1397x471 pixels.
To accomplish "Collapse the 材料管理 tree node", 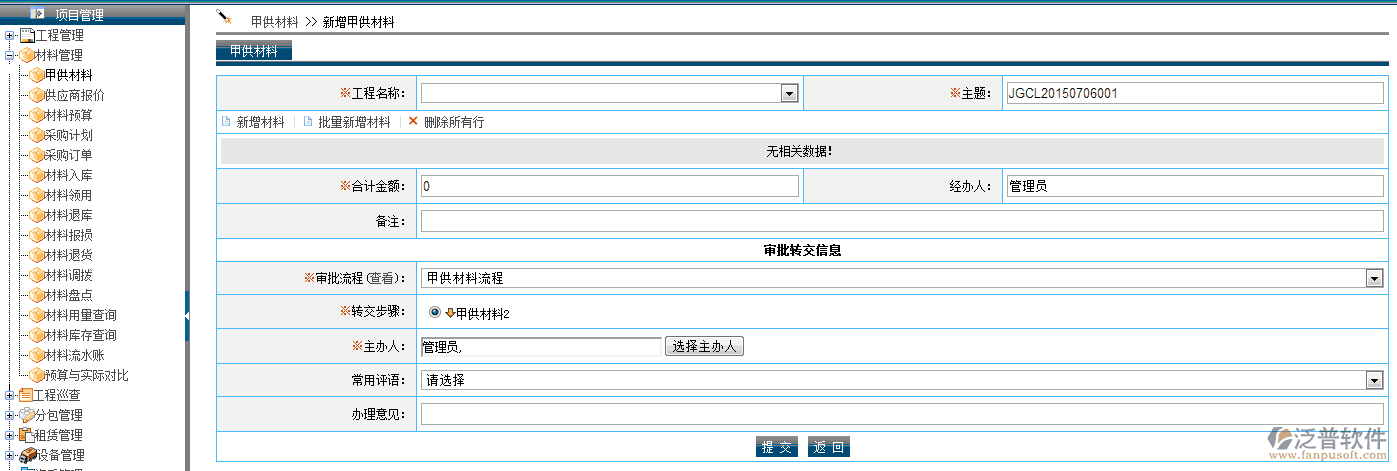I will coord(10,55).
